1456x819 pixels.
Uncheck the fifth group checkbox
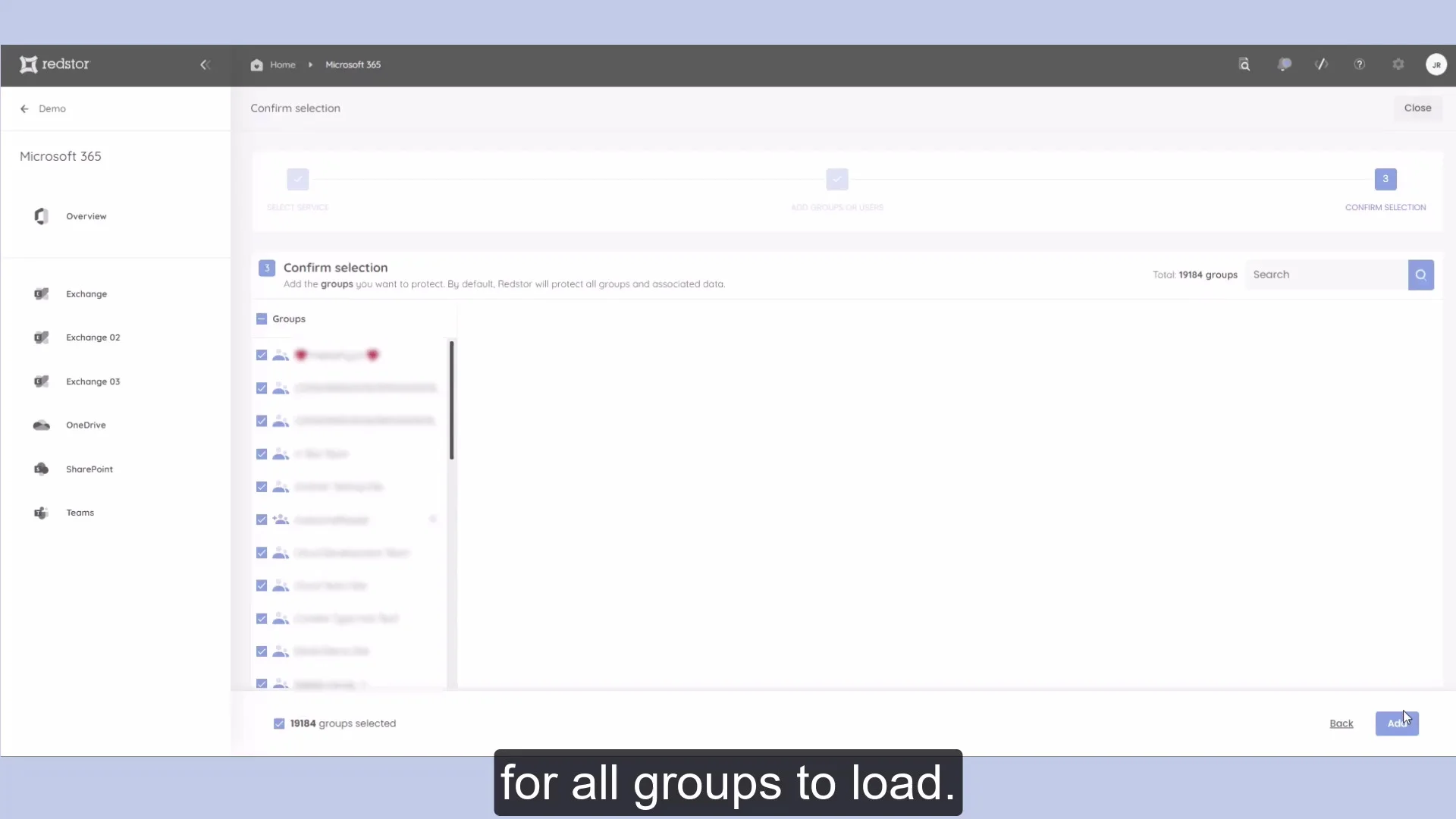[262, 488]
